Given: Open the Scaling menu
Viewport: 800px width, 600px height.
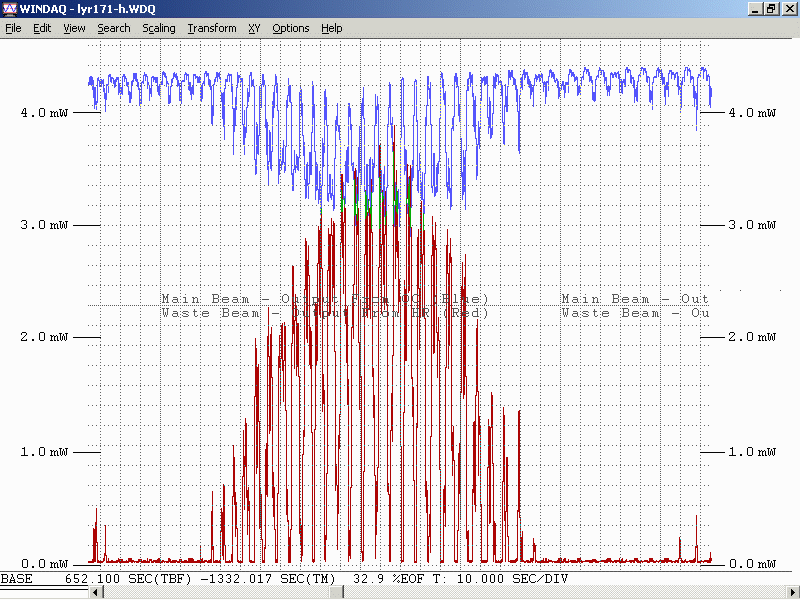Looking at the screenshot, I should coord(158,28).
